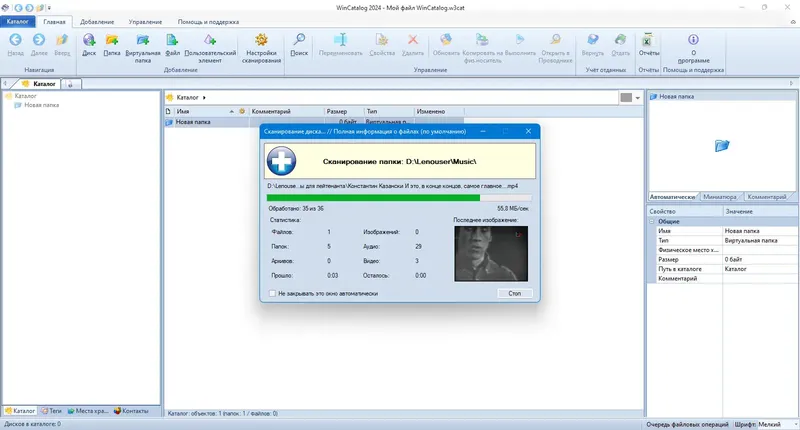Click the last image thumbnail in scan dialog
This screenshot has height=430, width=800.
coord(491,254)
